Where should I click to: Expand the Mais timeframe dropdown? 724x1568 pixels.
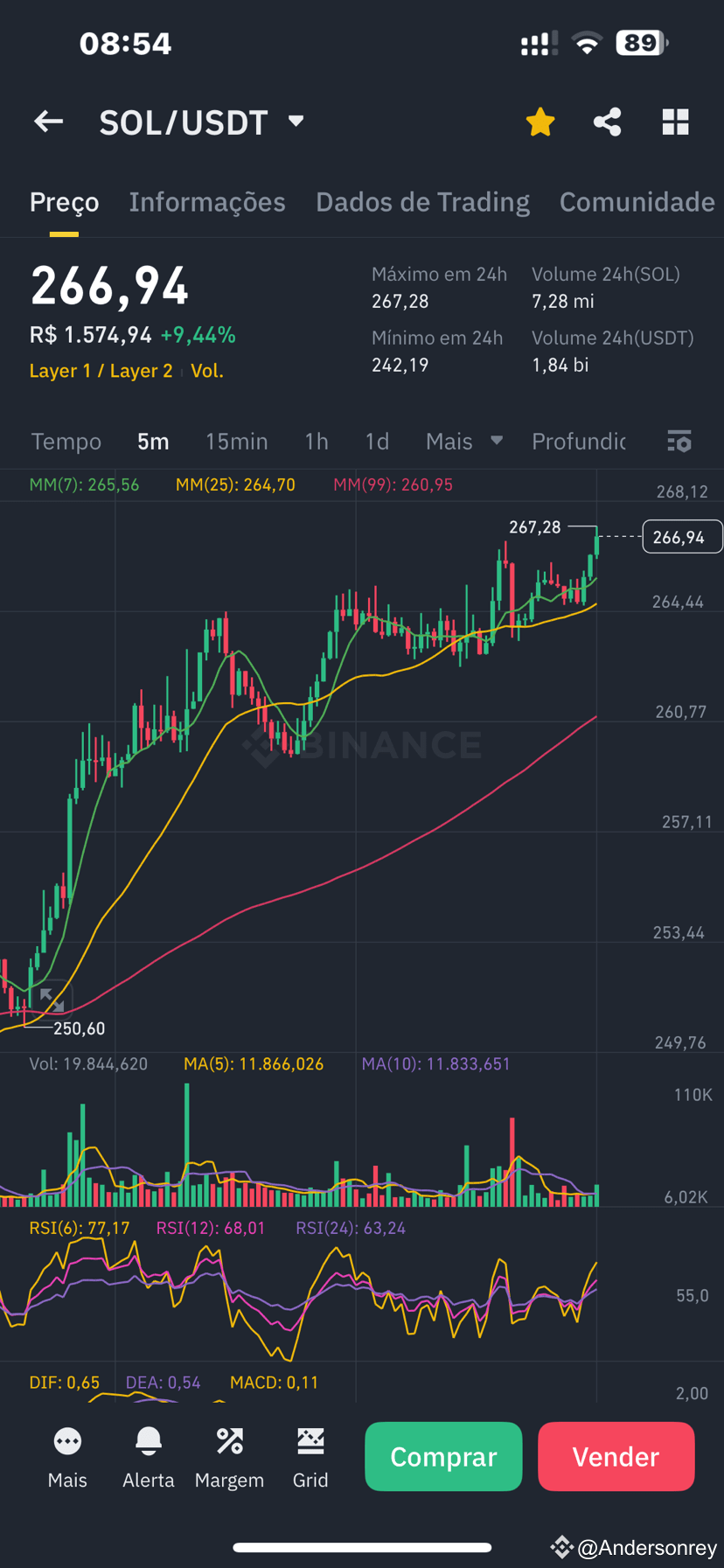coord(463,442)
